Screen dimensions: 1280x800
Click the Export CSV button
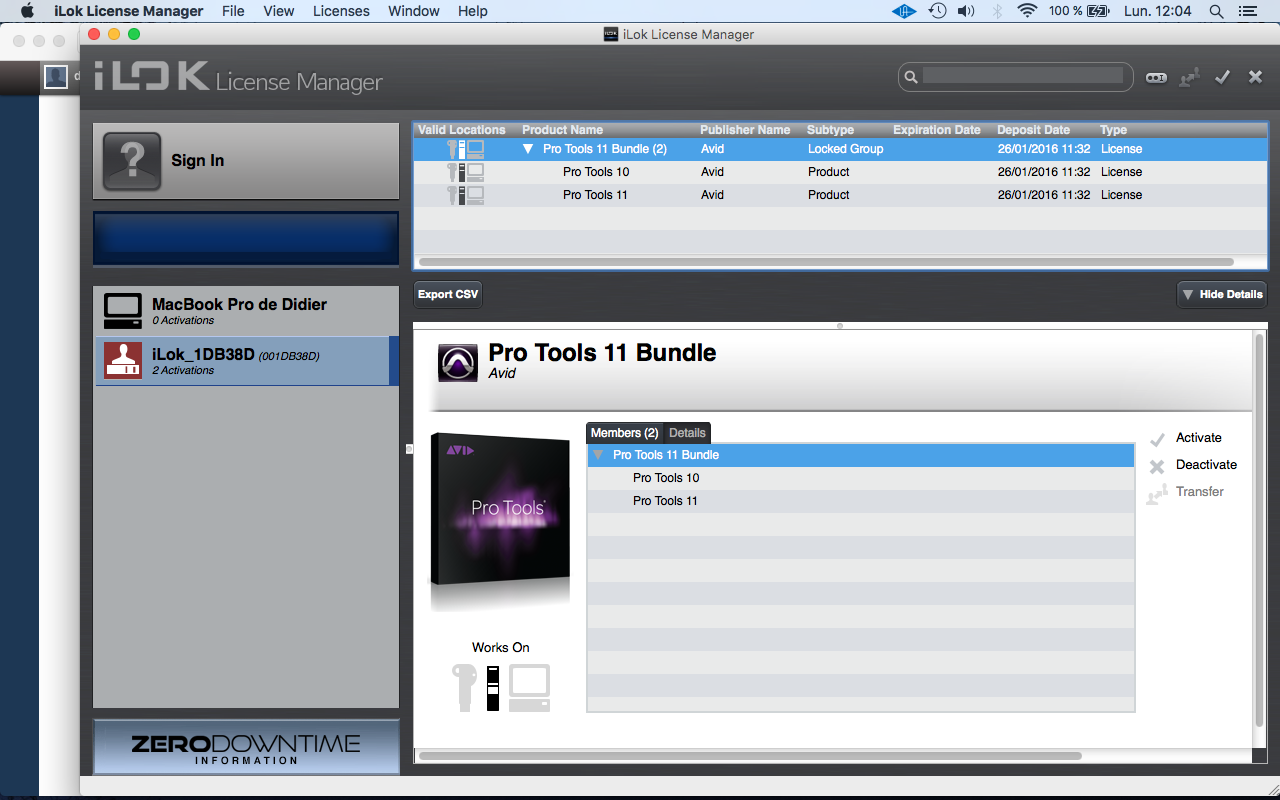(x=448, y=295)
